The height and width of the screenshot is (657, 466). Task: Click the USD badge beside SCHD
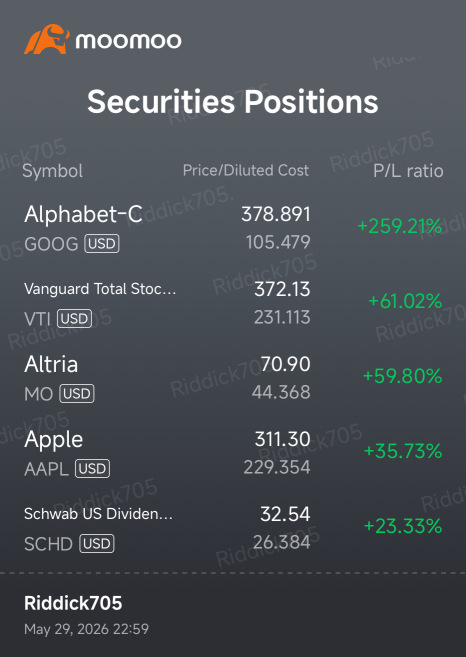tap(97, 544)
